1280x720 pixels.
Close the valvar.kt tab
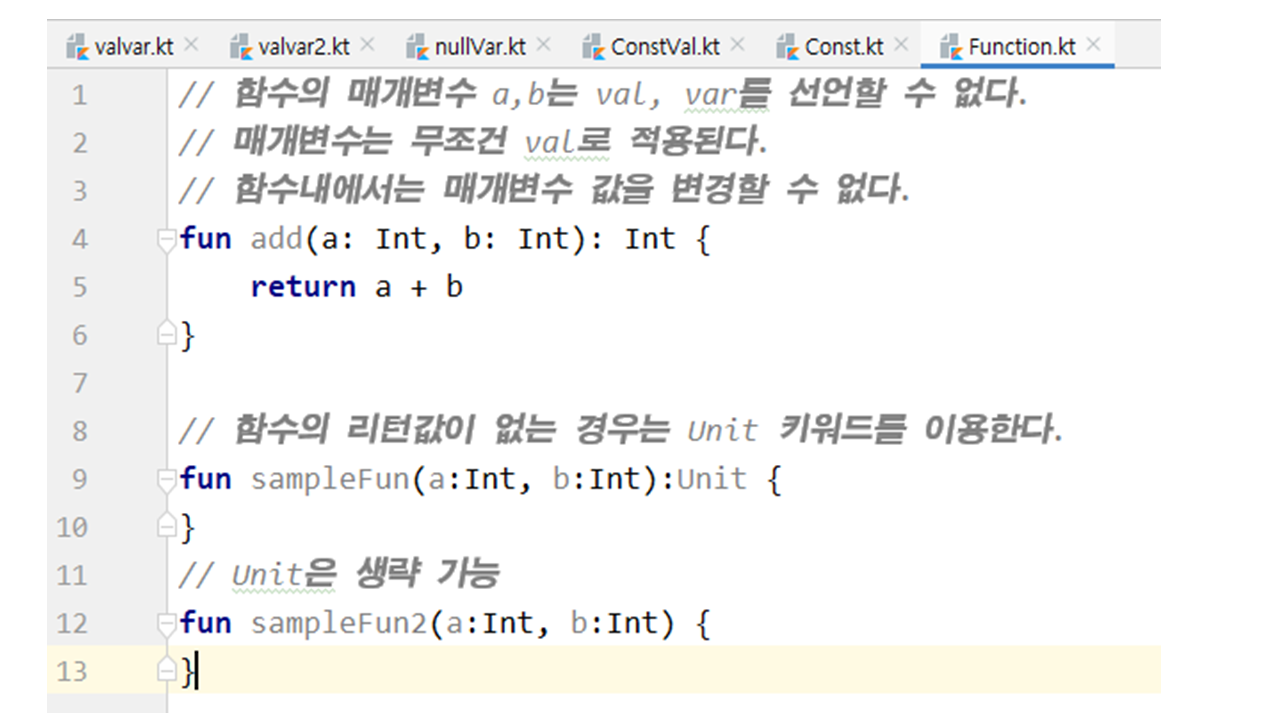[x=192, y=45]
